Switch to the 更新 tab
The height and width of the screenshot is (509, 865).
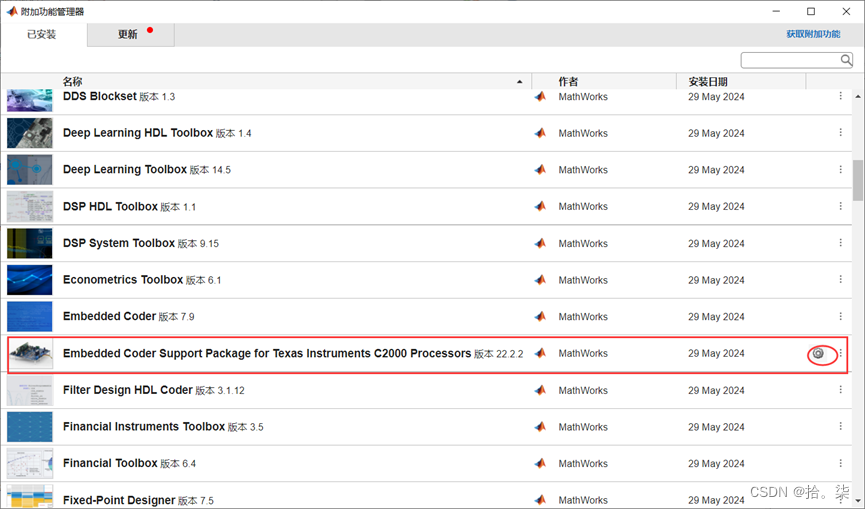[131, 34]
